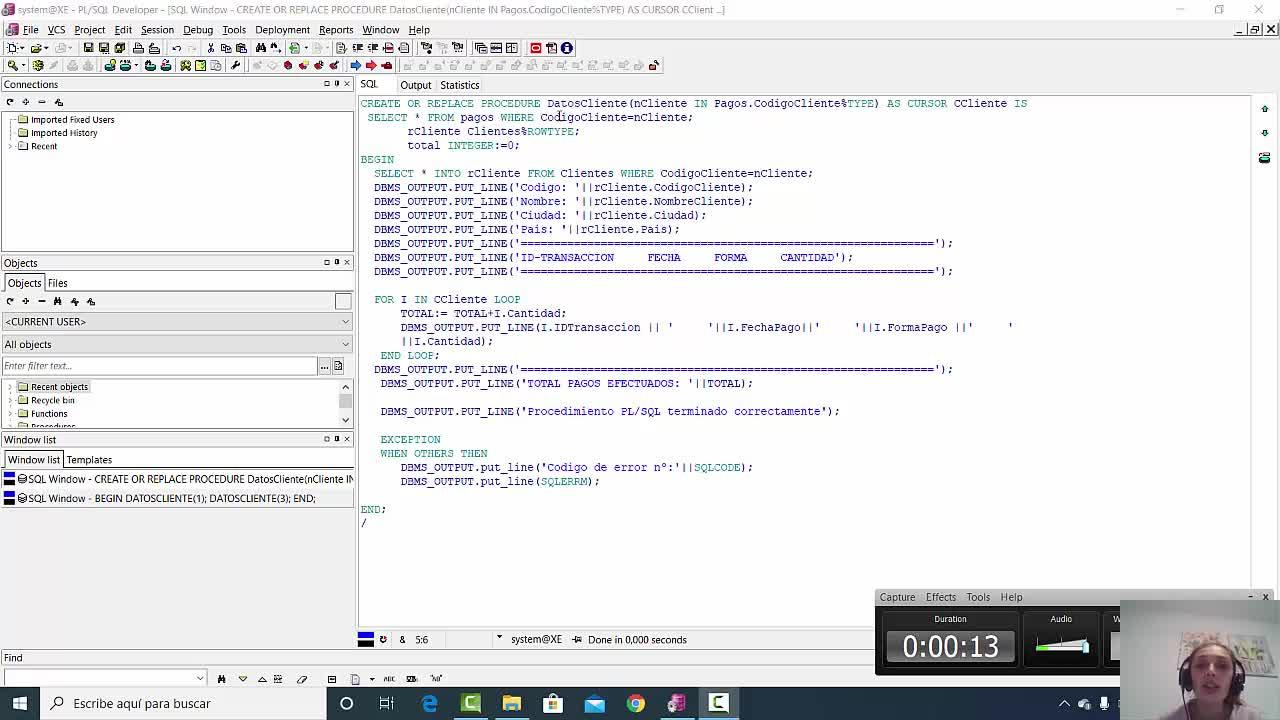This screenshot has width=1280, height=720.
Task: Click the Cut scissors icon
Action: pyautogui.click(x=210, y=48)
